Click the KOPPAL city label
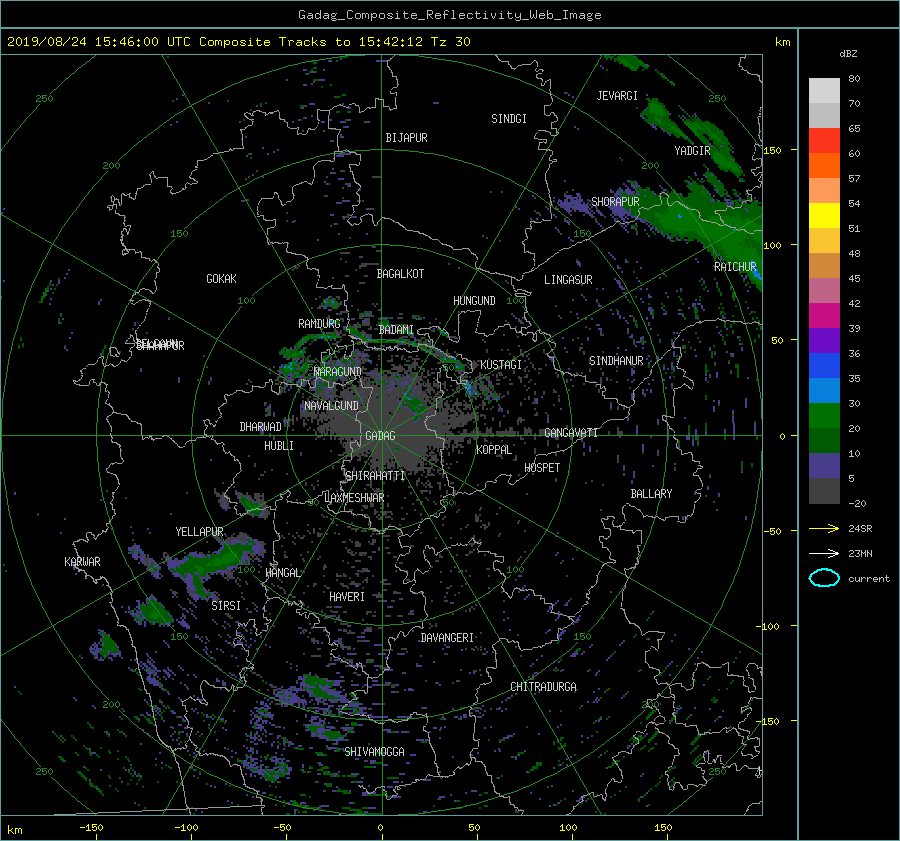 [494, 450]
